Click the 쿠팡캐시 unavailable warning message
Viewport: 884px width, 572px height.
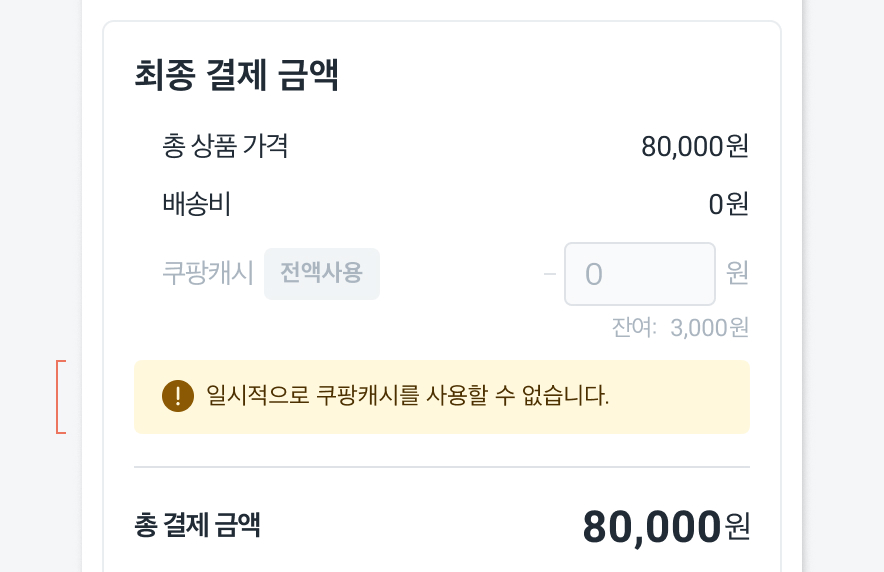[x=407, y=396]
